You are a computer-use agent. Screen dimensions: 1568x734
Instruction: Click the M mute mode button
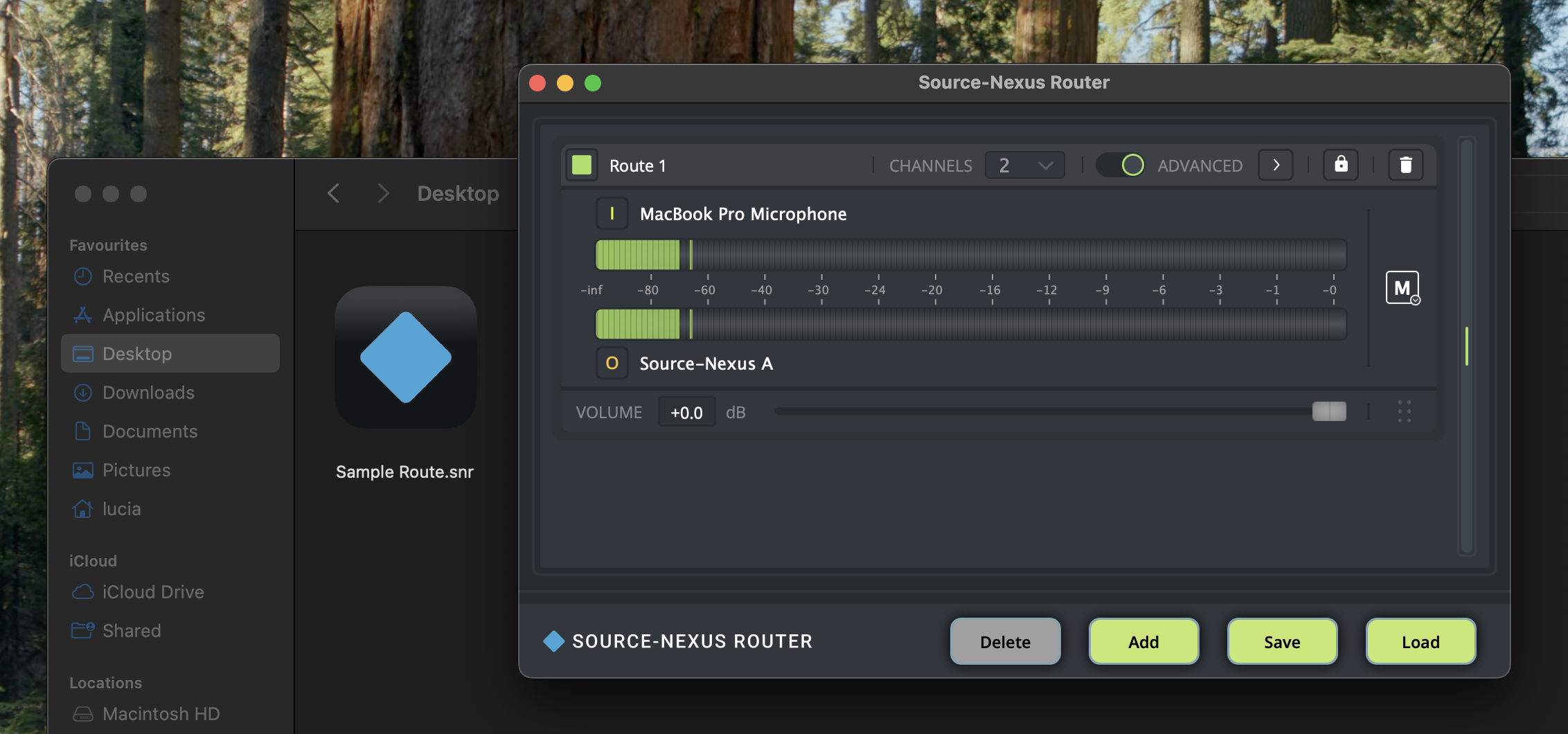1402,287
